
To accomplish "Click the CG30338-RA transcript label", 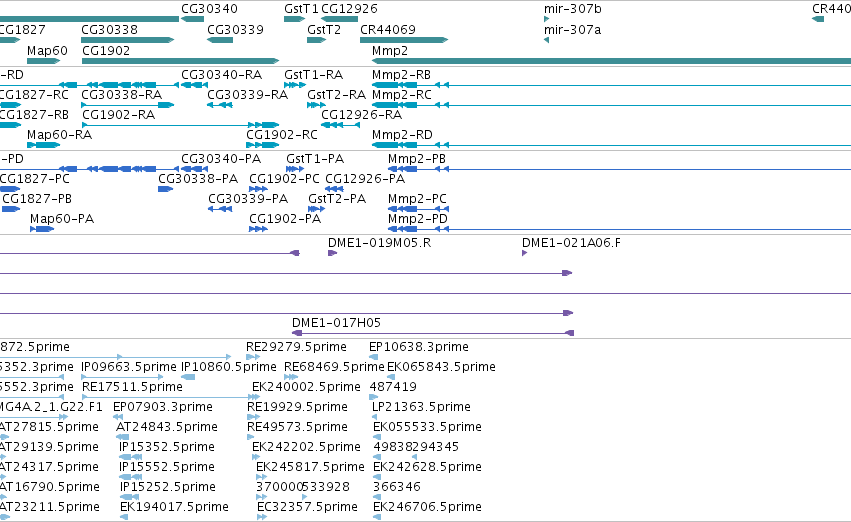I will (x=122, y=95).
